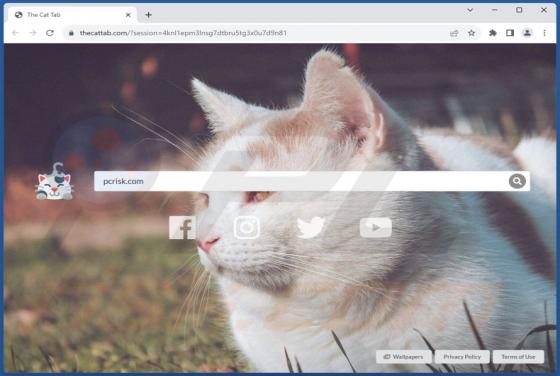
Task: Open a new browser tab
Action: coord(149,15)
